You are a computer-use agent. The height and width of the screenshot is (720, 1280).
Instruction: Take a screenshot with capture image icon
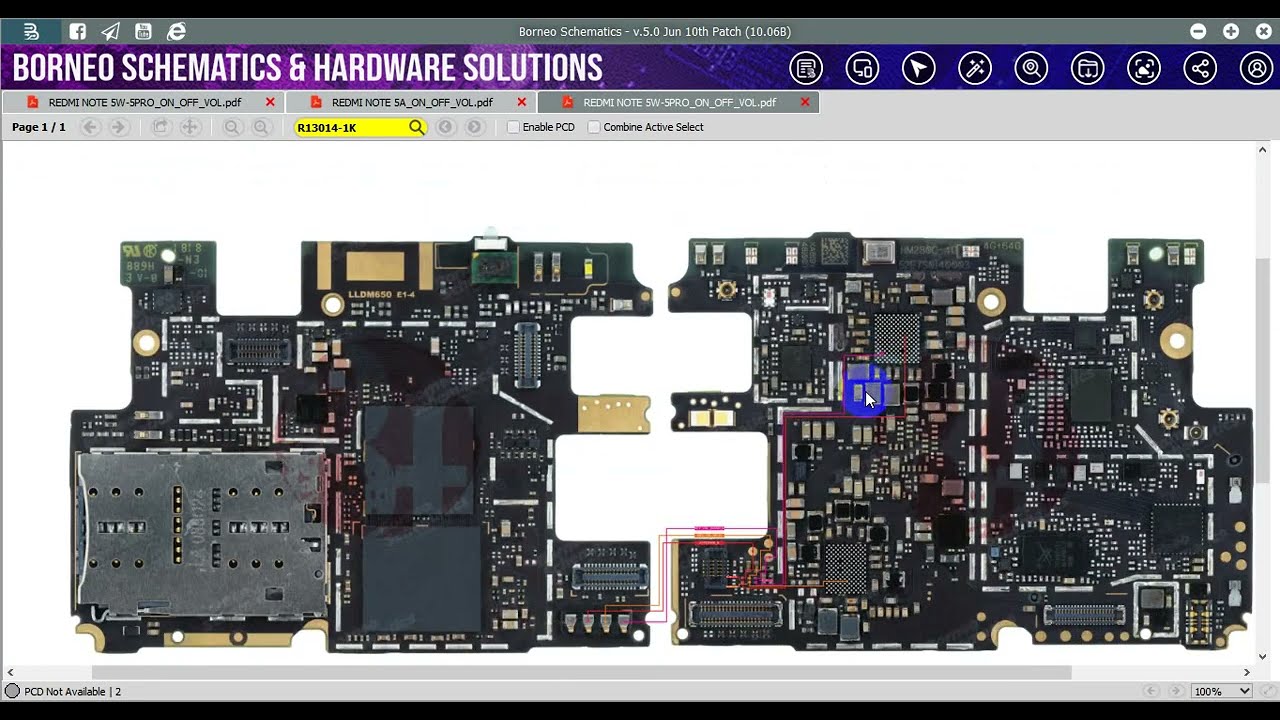pyautogui.click(x=1143, y=68)
